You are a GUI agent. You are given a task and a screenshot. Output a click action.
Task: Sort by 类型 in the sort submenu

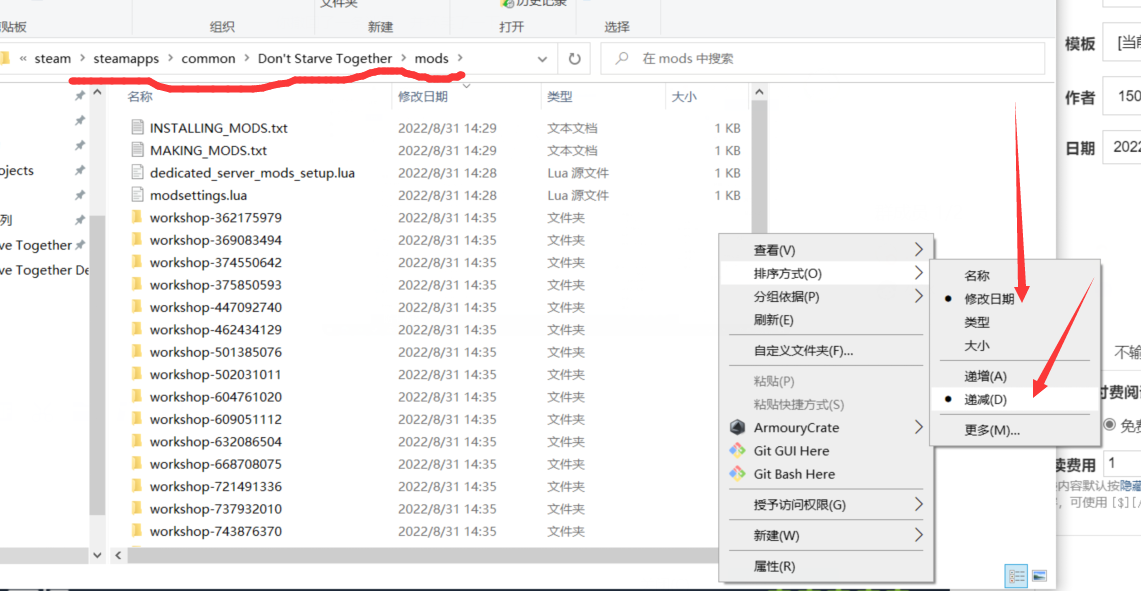tap(1015, 322)
